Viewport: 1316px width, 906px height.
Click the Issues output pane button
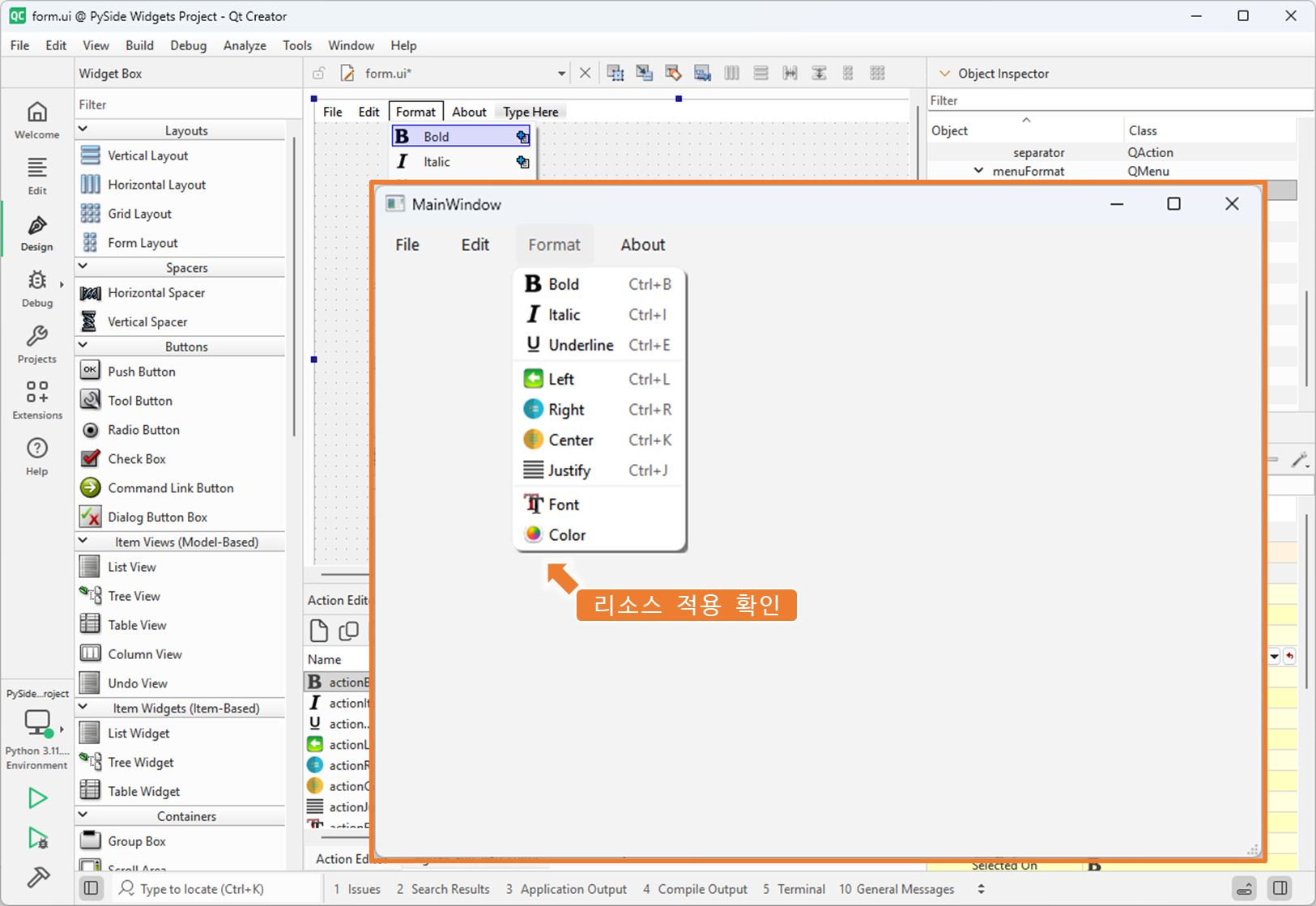(x=357, y=888)
